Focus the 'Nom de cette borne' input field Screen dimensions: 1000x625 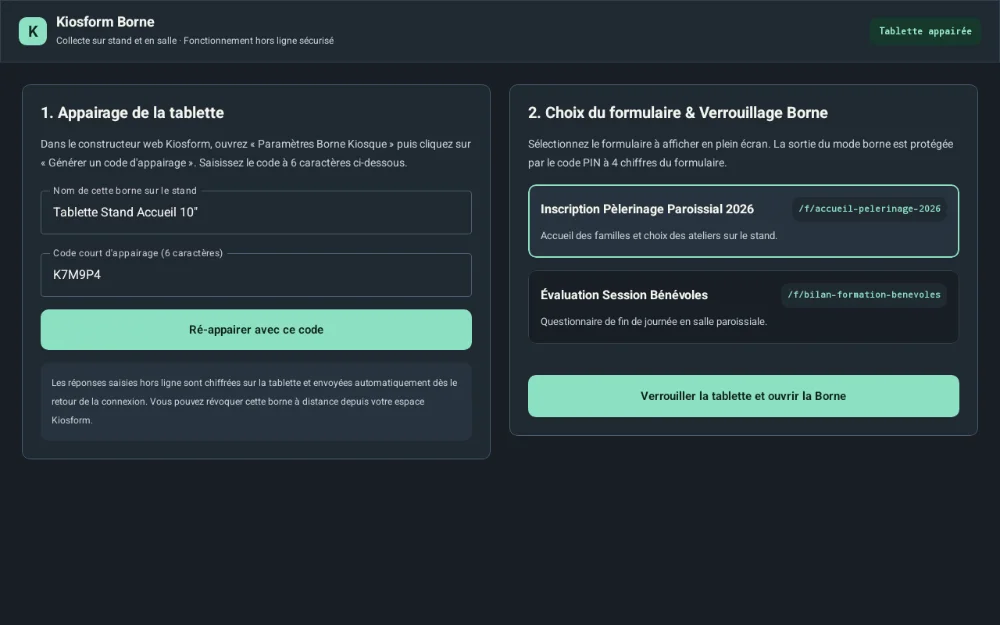click(256, 212)
